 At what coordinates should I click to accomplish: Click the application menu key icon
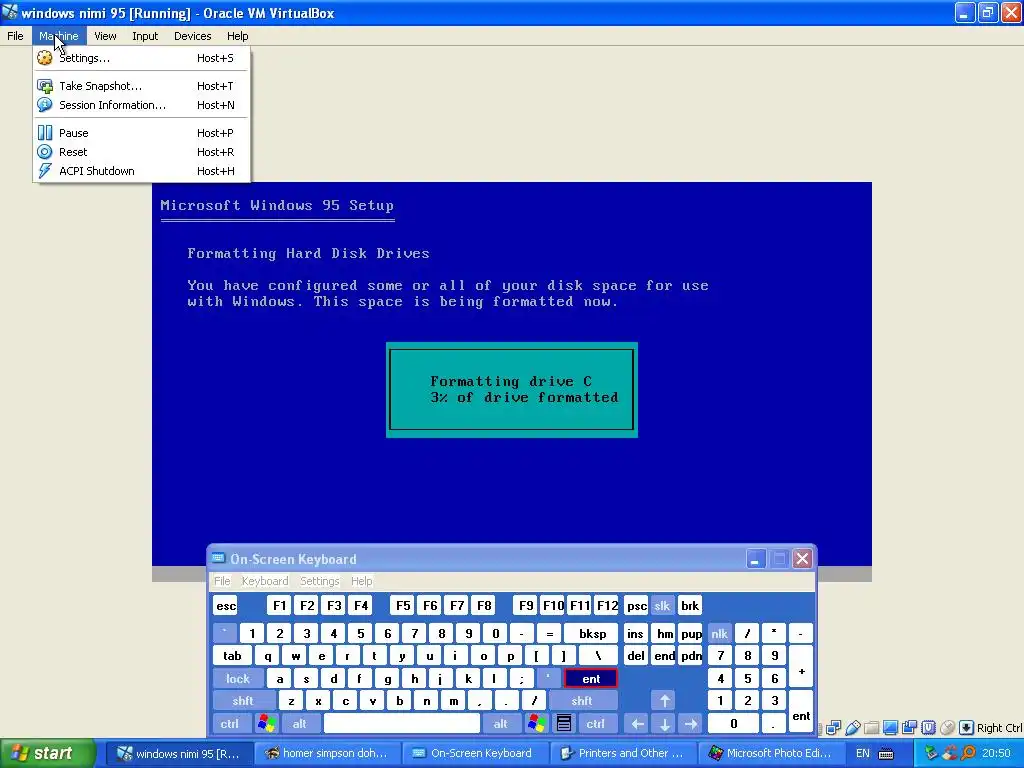click(564, 724)
